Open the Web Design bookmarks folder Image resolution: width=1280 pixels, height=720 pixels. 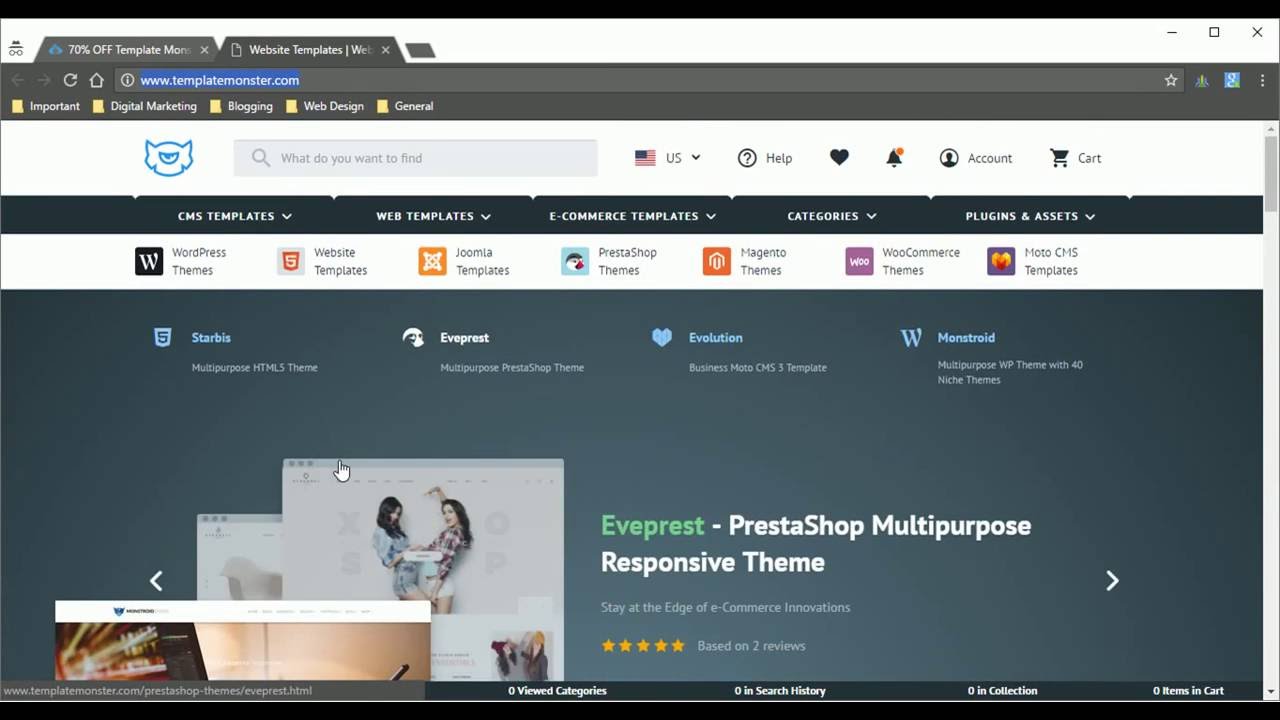click(325, 106)
